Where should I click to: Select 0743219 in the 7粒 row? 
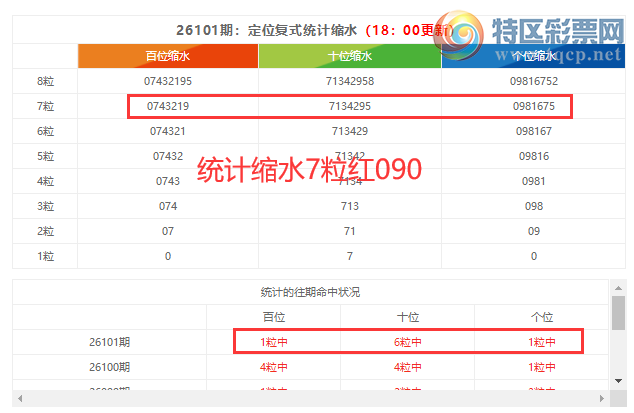click(167, 106)
